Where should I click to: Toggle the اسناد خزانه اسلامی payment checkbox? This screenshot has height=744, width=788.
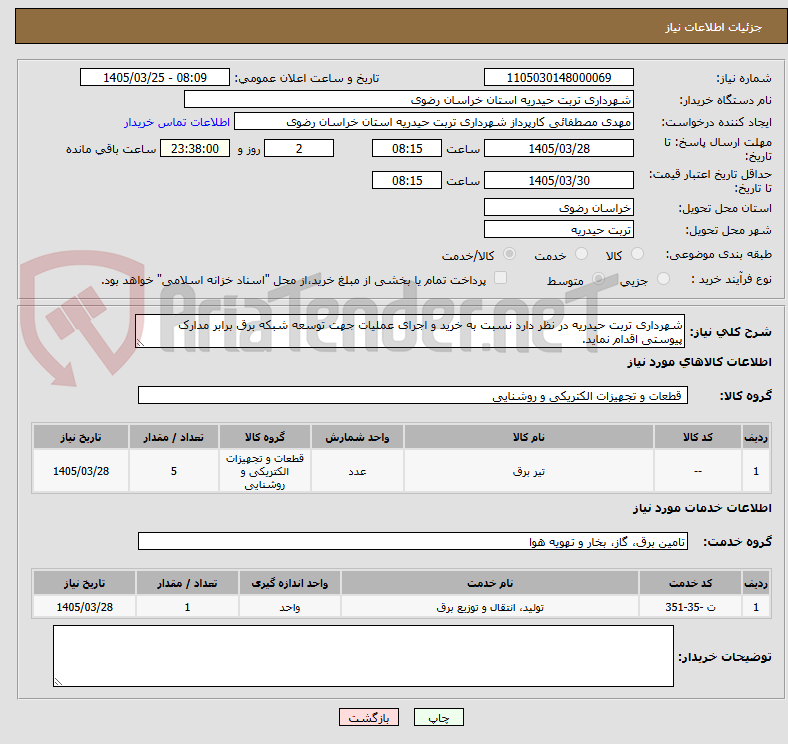501,278
